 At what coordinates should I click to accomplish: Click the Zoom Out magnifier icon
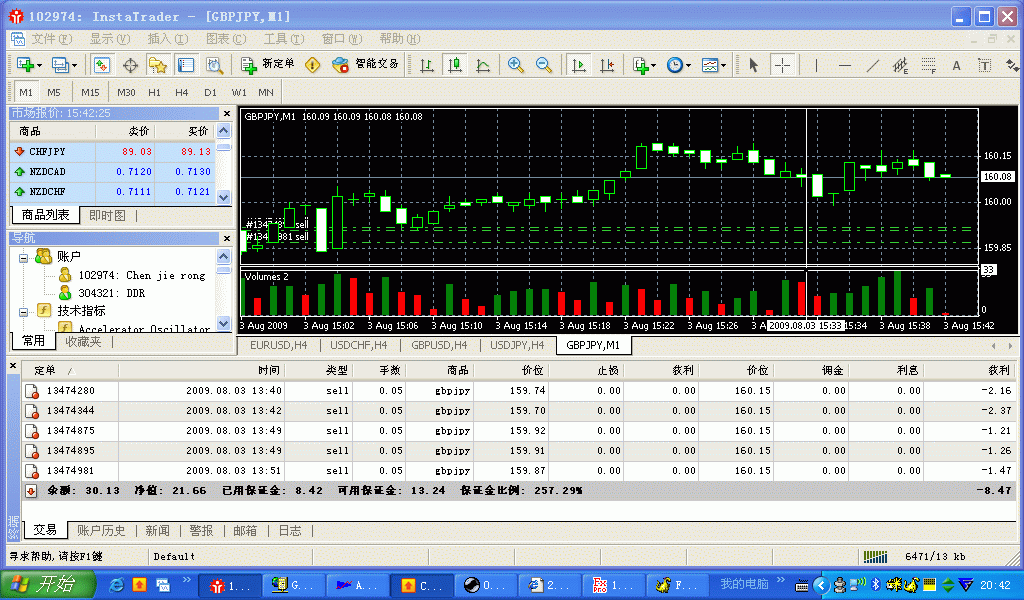point(544,65)
